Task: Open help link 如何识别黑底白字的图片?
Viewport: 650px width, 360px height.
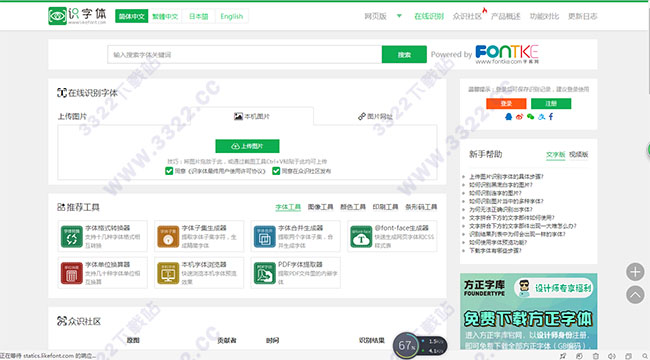Action: pos(501,185)
